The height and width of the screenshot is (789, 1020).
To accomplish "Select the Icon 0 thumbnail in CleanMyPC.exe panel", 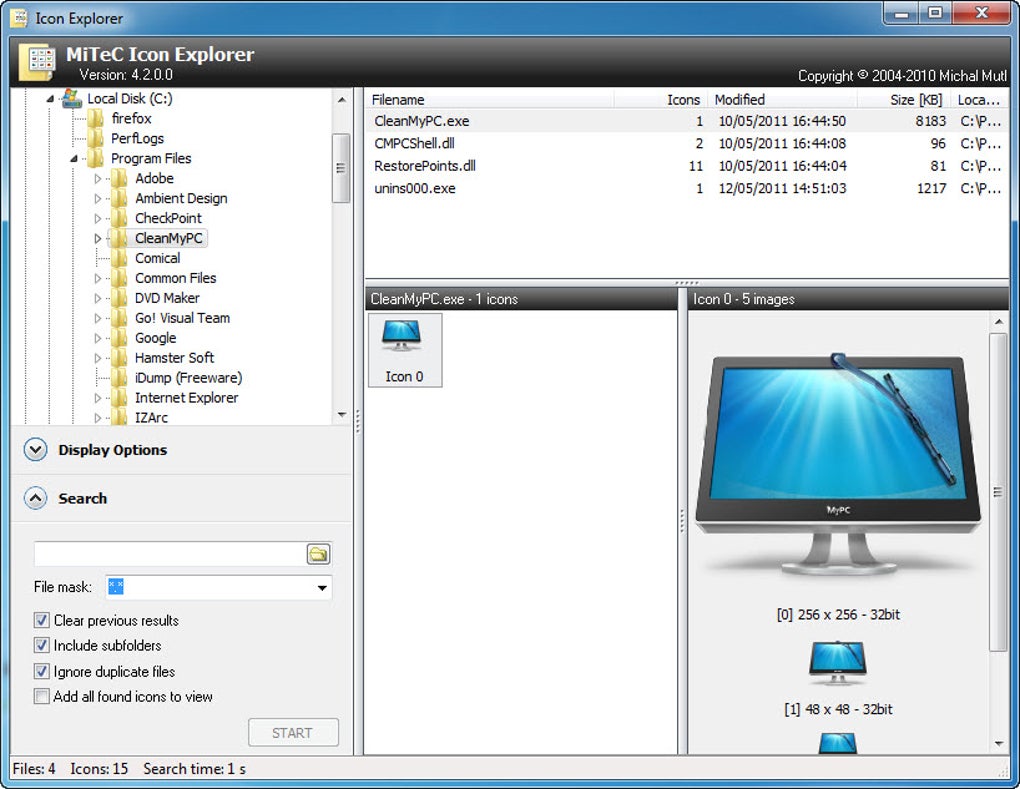I will click(405, 350).
